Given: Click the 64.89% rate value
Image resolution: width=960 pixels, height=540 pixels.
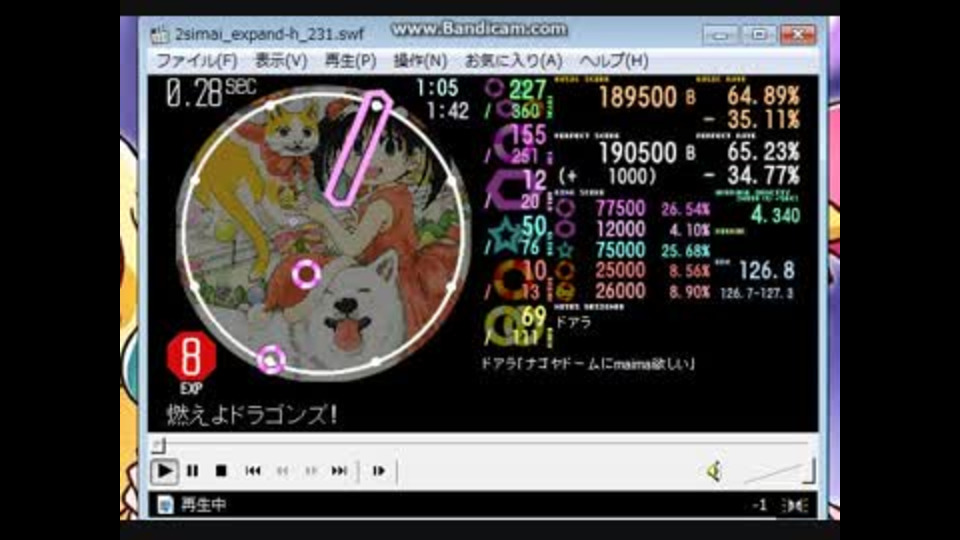Looking at the screenshot, I should (763, 96).
